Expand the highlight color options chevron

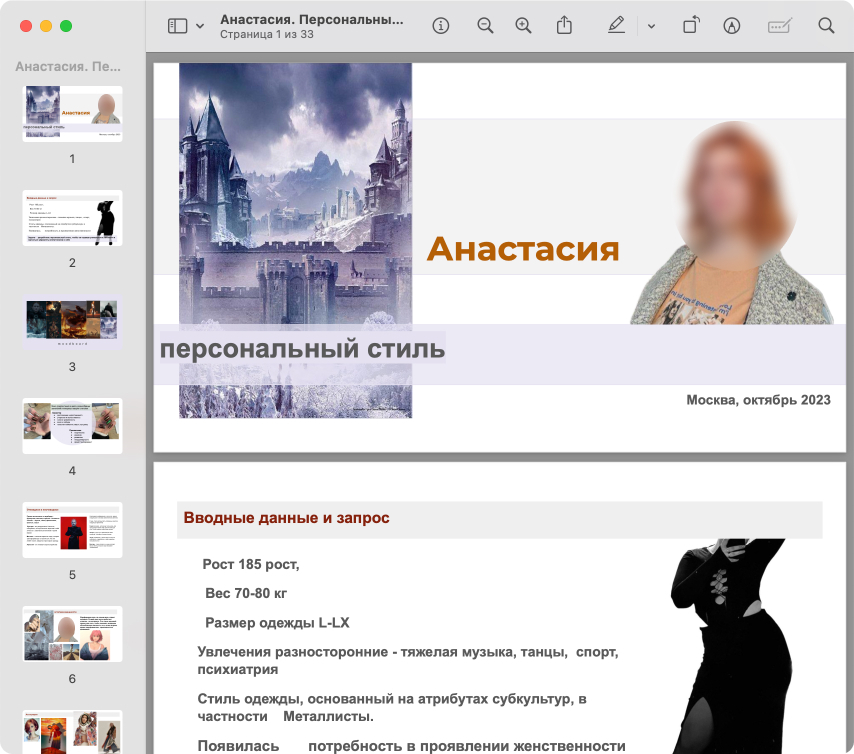click(x=651, y=26)
